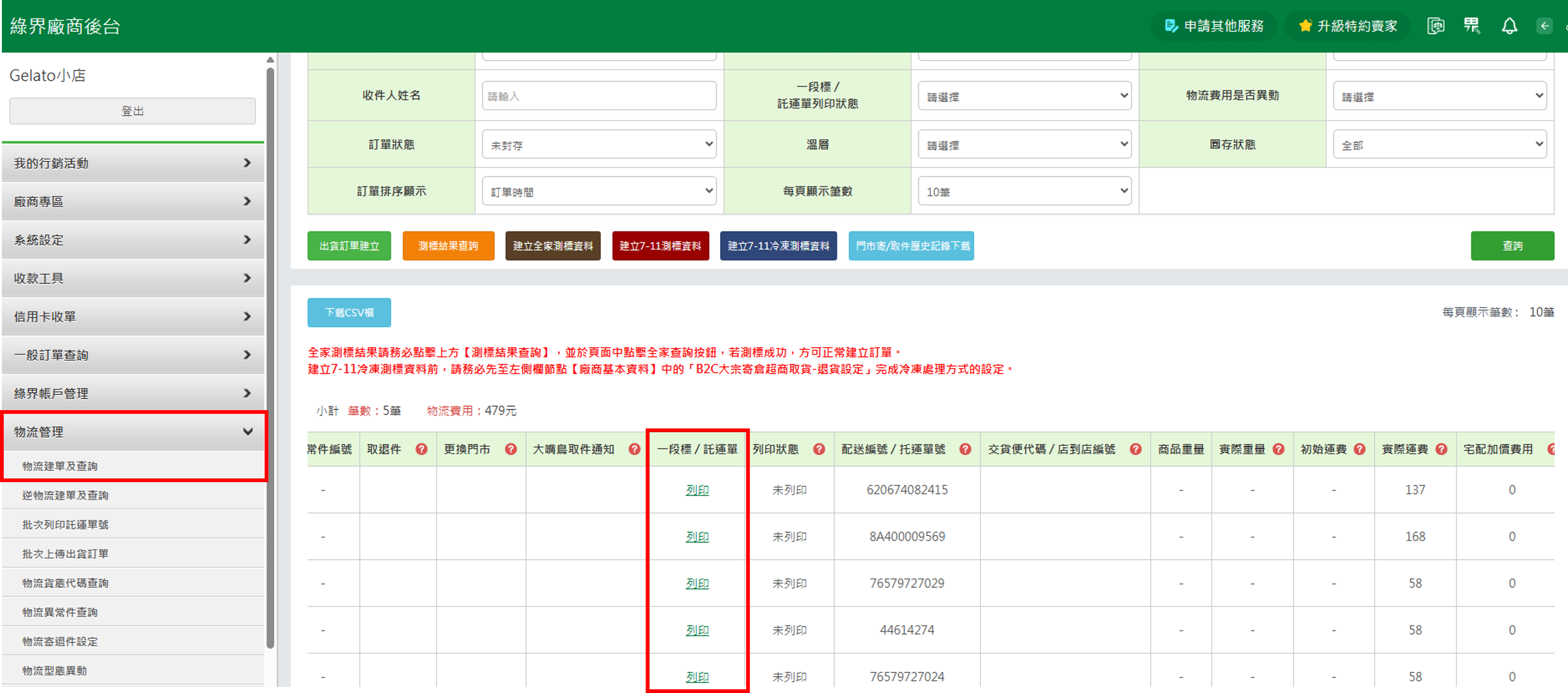Collapse the 物流管理 menu section
The width and height of the screenshot is (1568, 693).
click(133, 432)
